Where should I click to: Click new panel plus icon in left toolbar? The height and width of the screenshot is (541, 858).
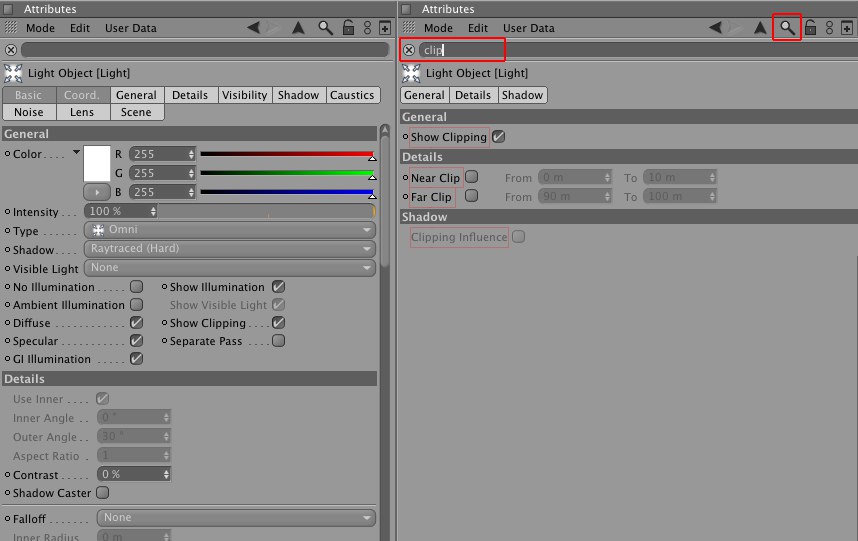pos(385,28)
